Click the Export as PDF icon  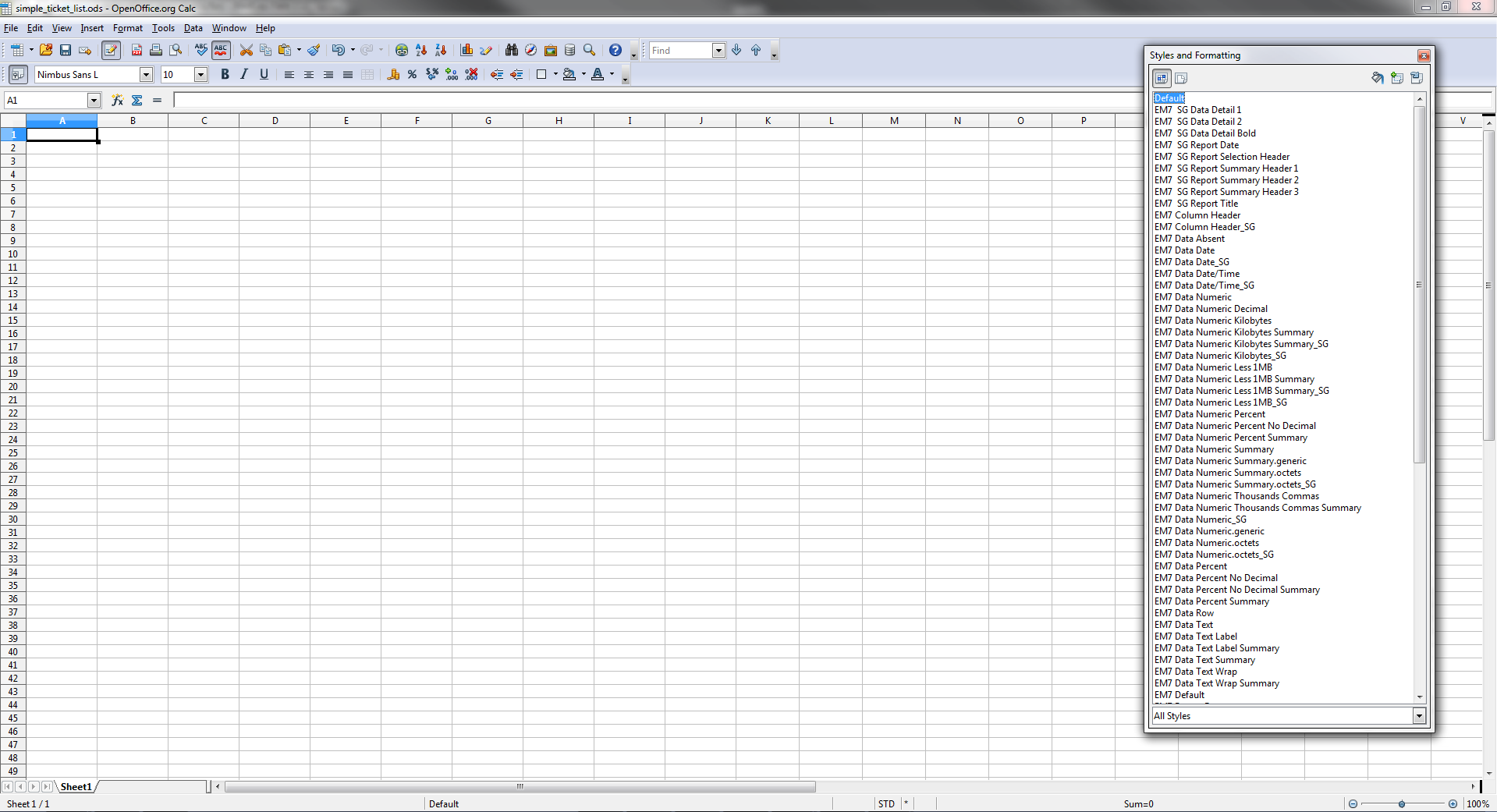(137, 50)
